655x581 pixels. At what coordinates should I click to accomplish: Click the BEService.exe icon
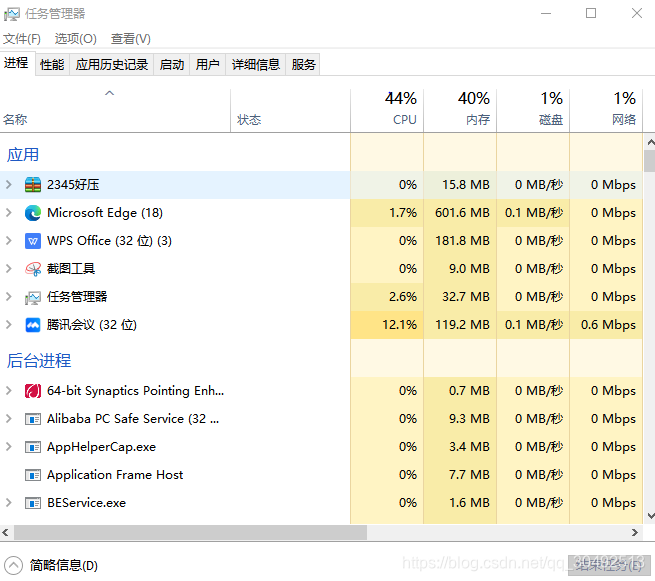[33, 503]
